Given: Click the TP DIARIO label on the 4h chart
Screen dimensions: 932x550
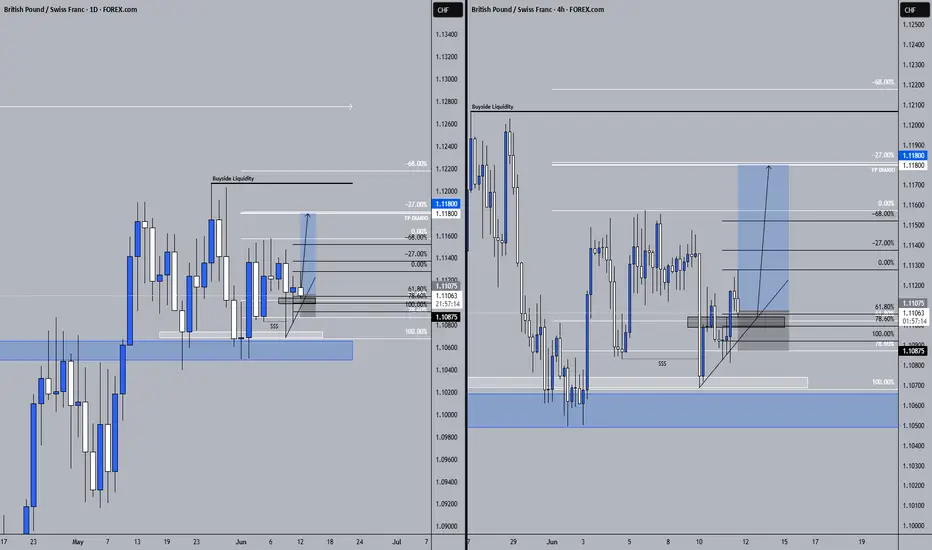Looking at the screenshot, I should 883,170.
